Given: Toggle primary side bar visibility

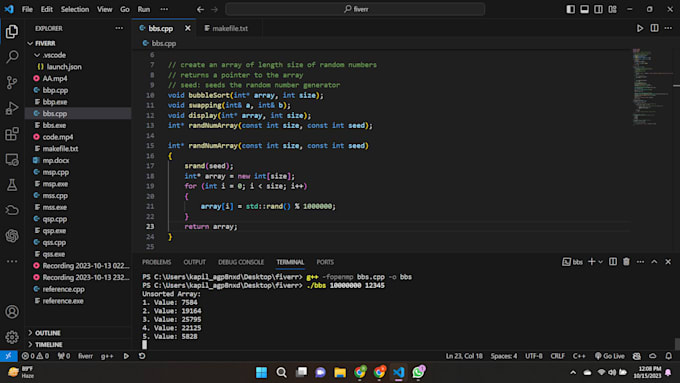Looking at the screenshot, I should pos(570,9).
